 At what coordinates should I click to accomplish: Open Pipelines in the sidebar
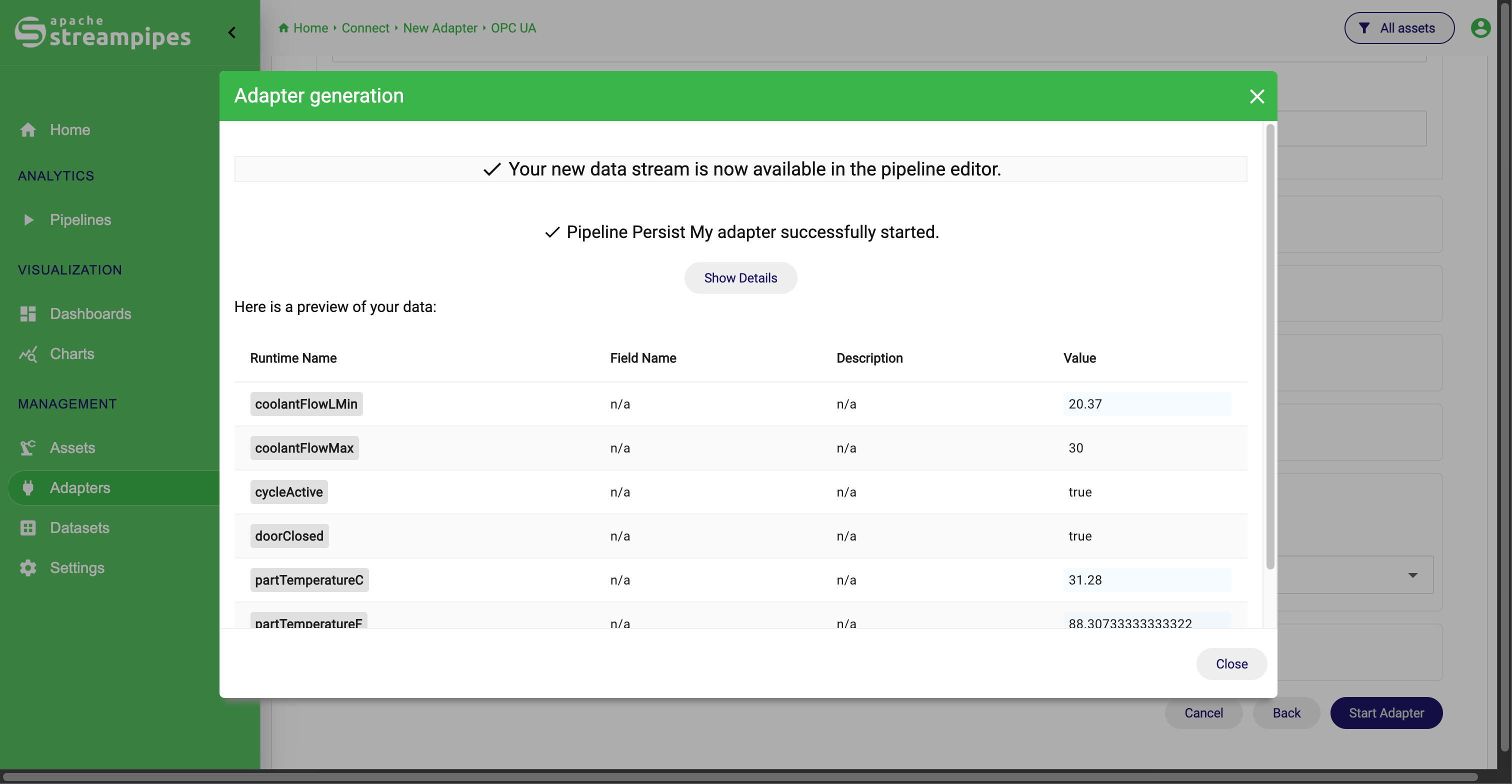pos(80,219)
